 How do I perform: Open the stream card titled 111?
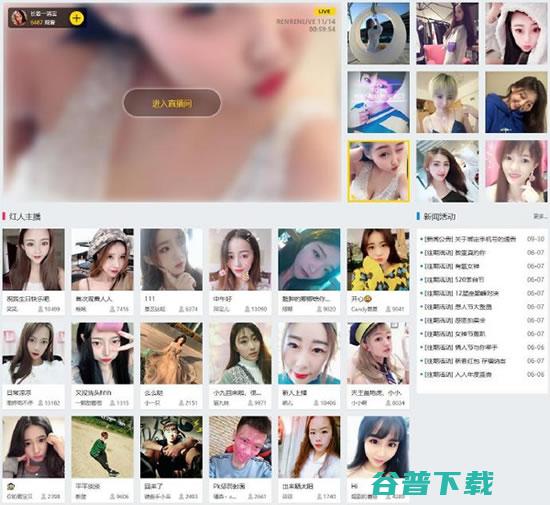(171, 271)
